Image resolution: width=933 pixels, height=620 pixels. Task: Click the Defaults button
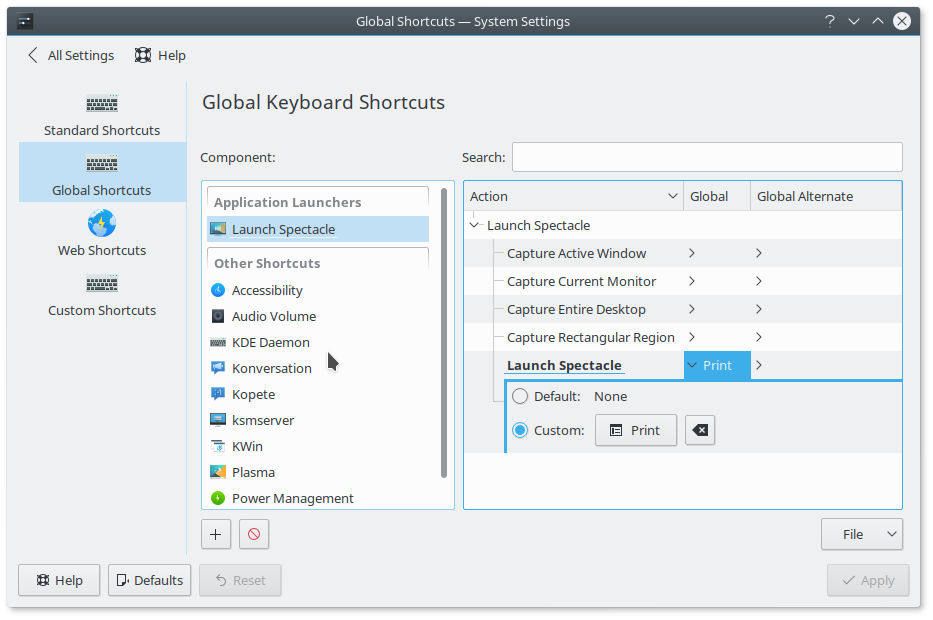tap(149, 580)
